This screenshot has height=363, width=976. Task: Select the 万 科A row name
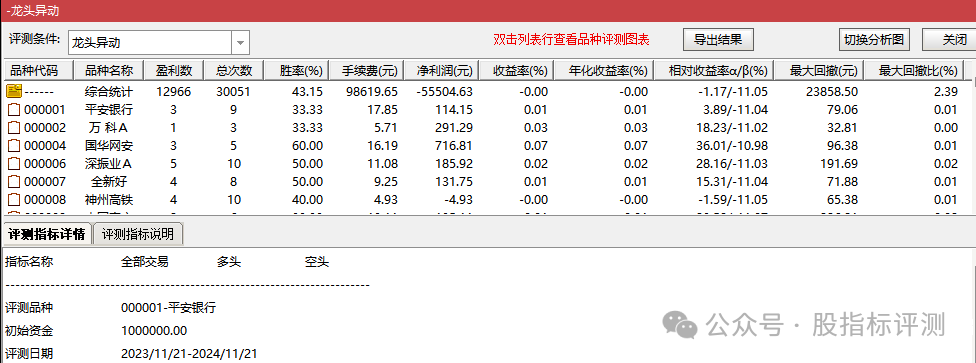(109, 128)
